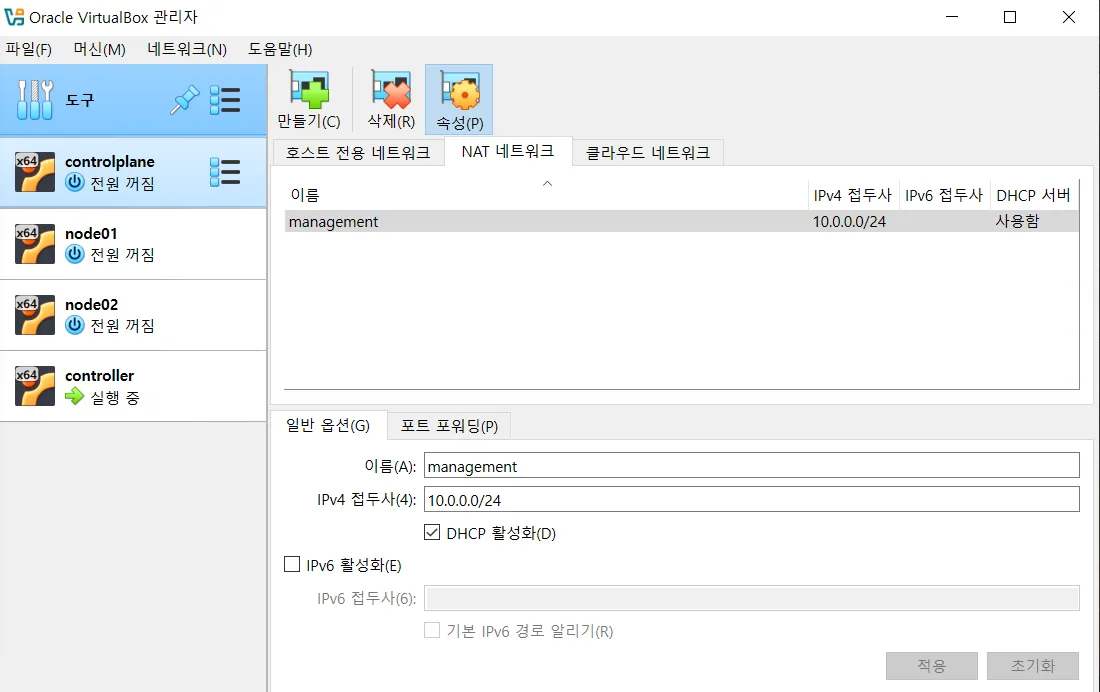Open the 도움말(H) menu

280,49
